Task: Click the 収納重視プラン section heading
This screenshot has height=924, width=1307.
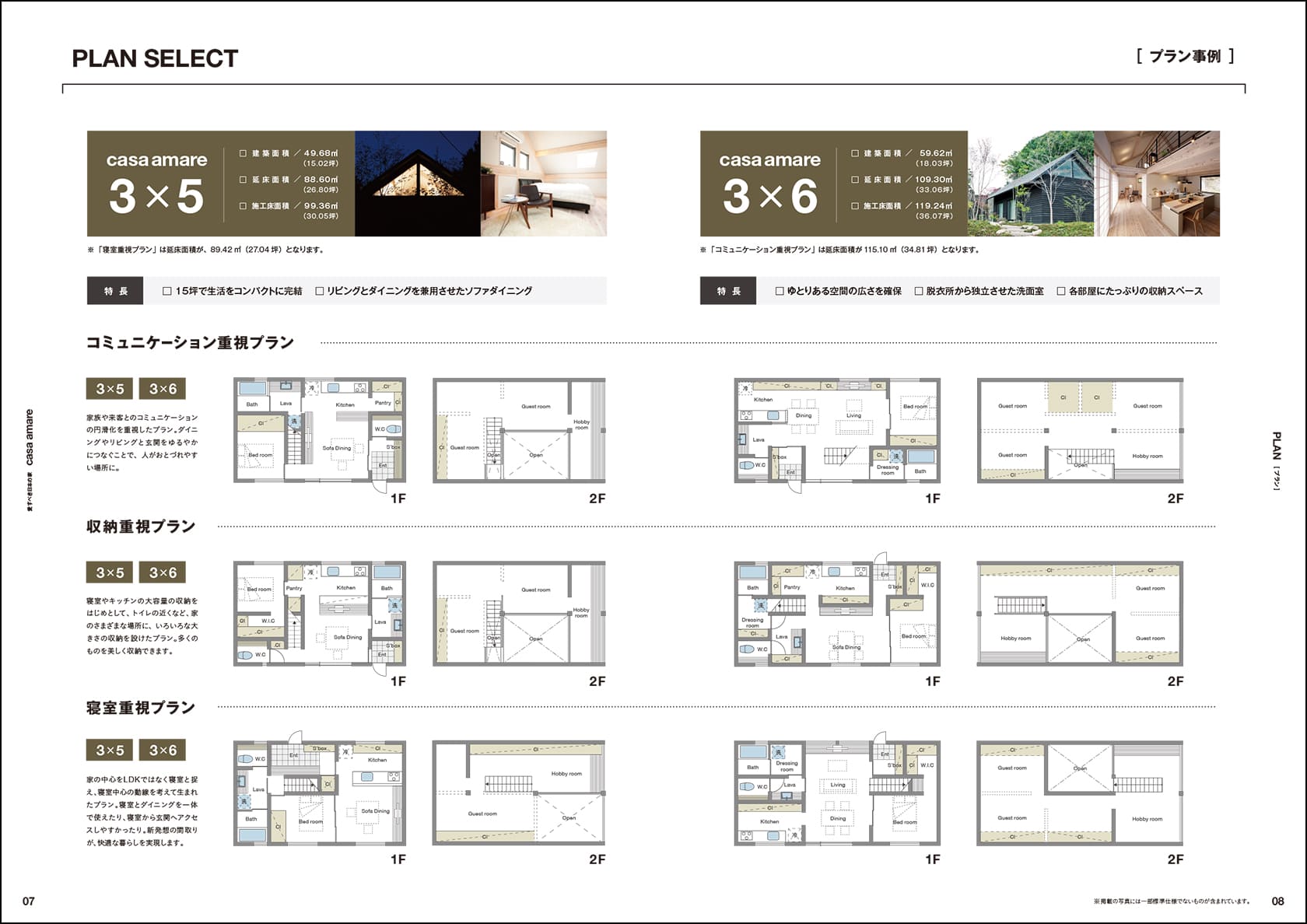Action: tap(141, 527)
